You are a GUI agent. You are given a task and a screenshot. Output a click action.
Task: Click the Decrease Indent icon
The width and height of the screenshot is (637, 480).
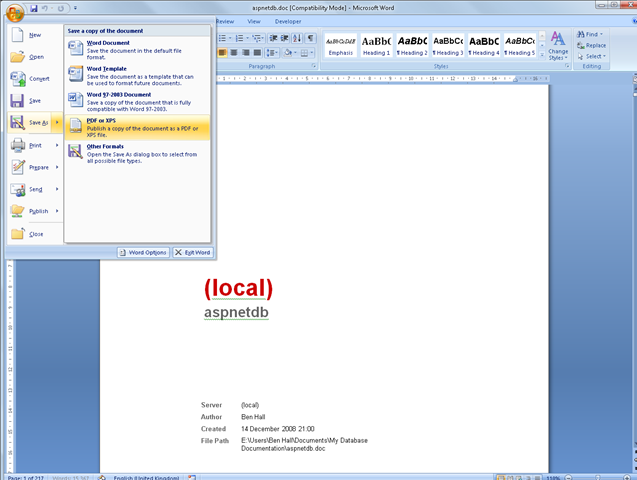[x=273, y=38]
